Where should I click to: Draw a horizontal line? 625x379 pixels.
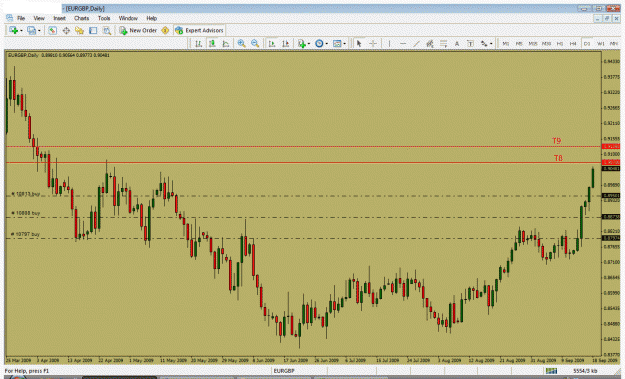click(x=403, y=43)
